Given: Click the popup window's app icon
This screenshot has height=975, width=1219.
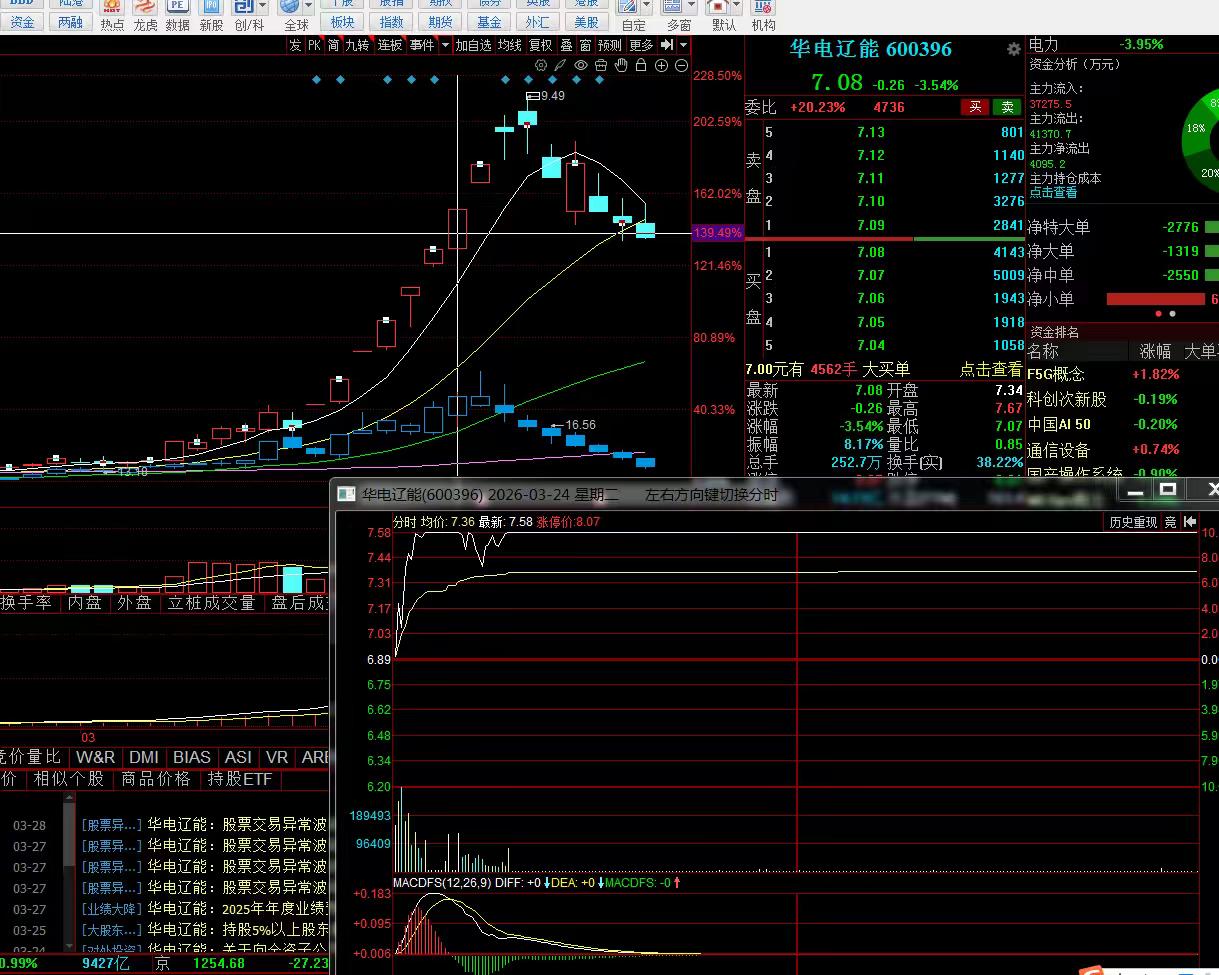Looking at the screenshot, I should click(347, 494).
